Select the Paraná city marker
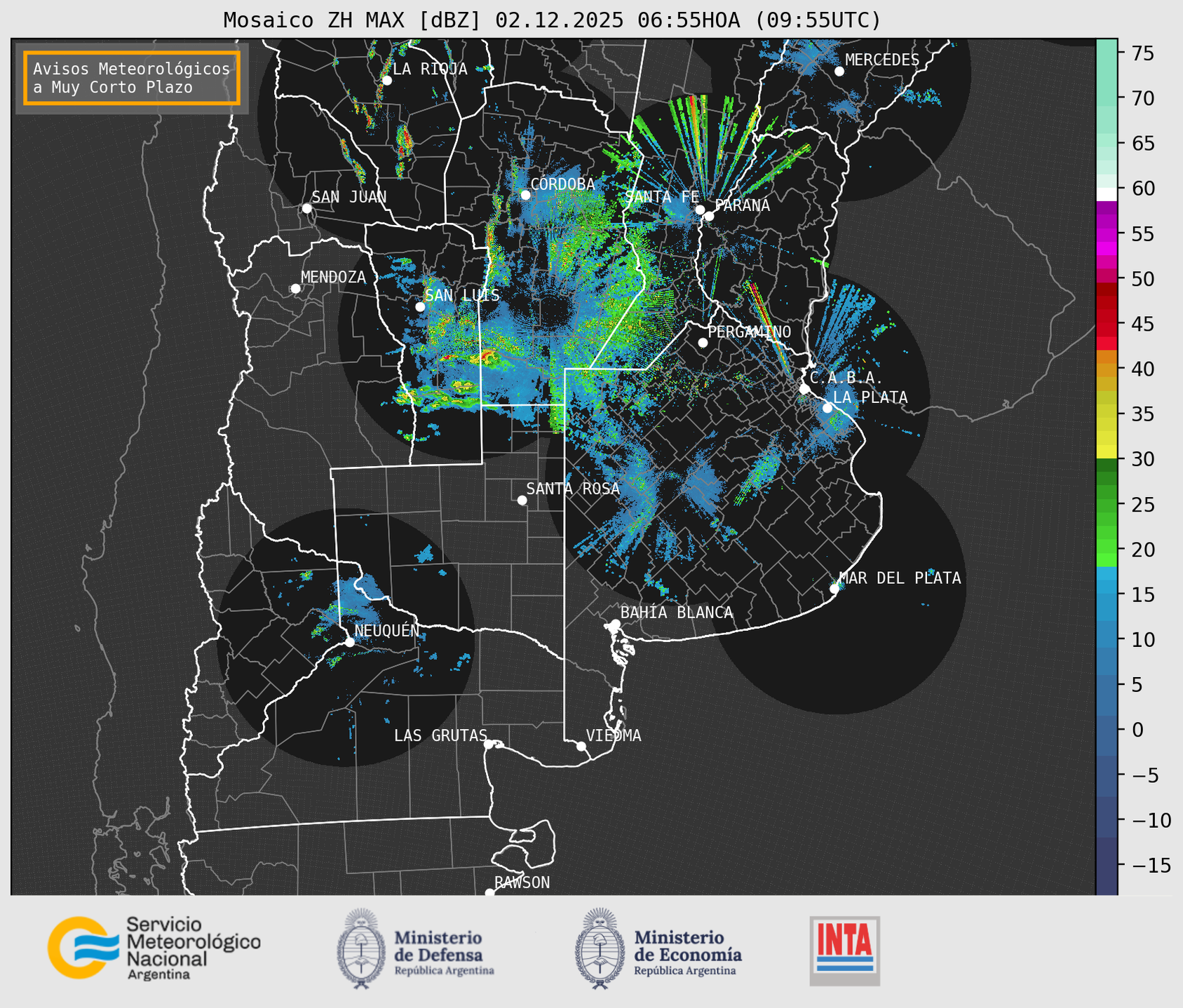 (x=709, y=216)
